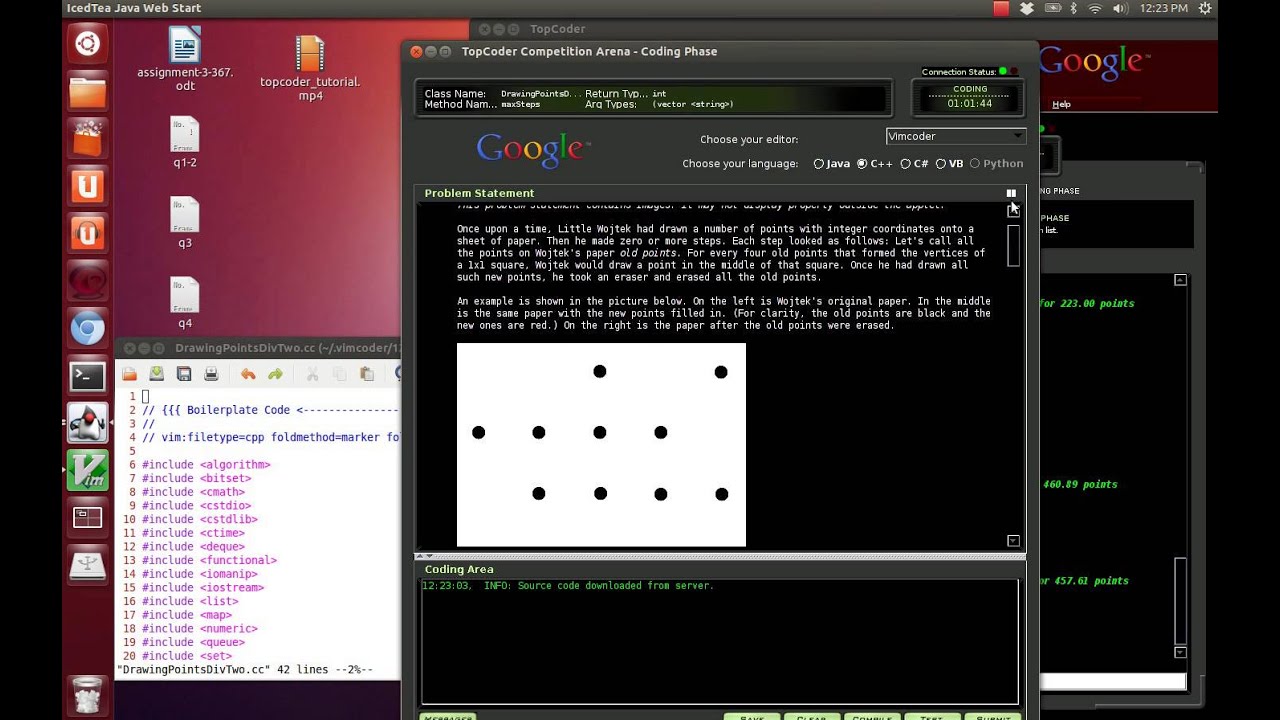
Task: Click the clock showing 12:23 PM
Action: [x=1164, y=8]
